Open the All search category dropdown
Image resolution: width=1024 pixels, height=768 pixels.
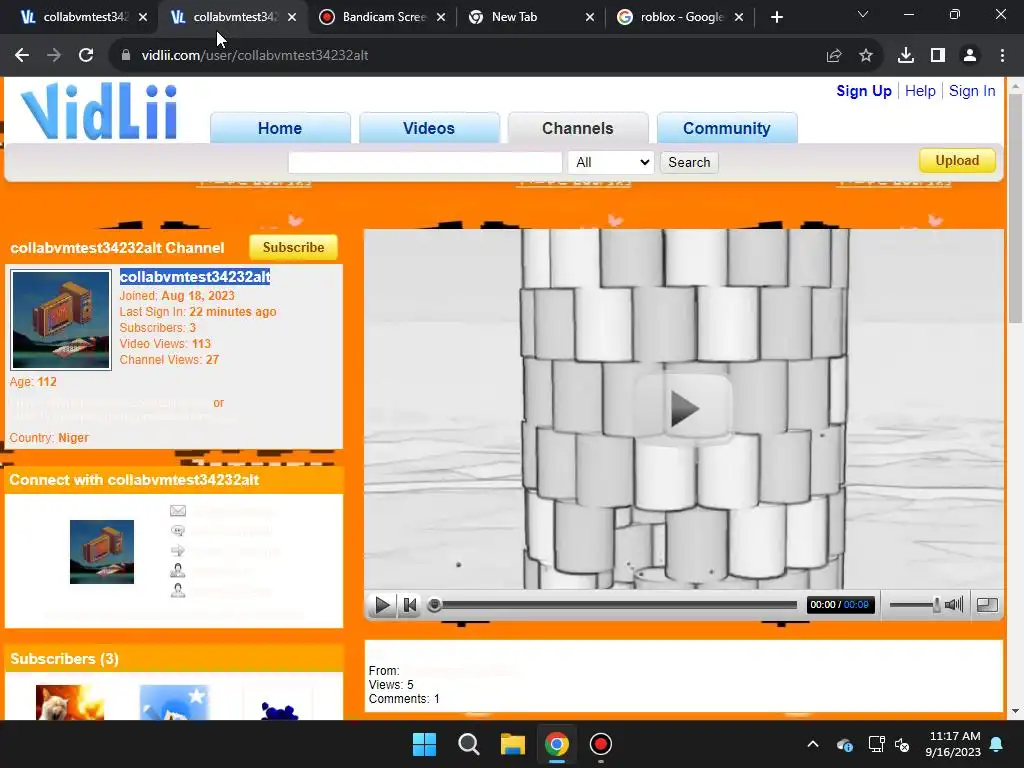coord(611,162)
